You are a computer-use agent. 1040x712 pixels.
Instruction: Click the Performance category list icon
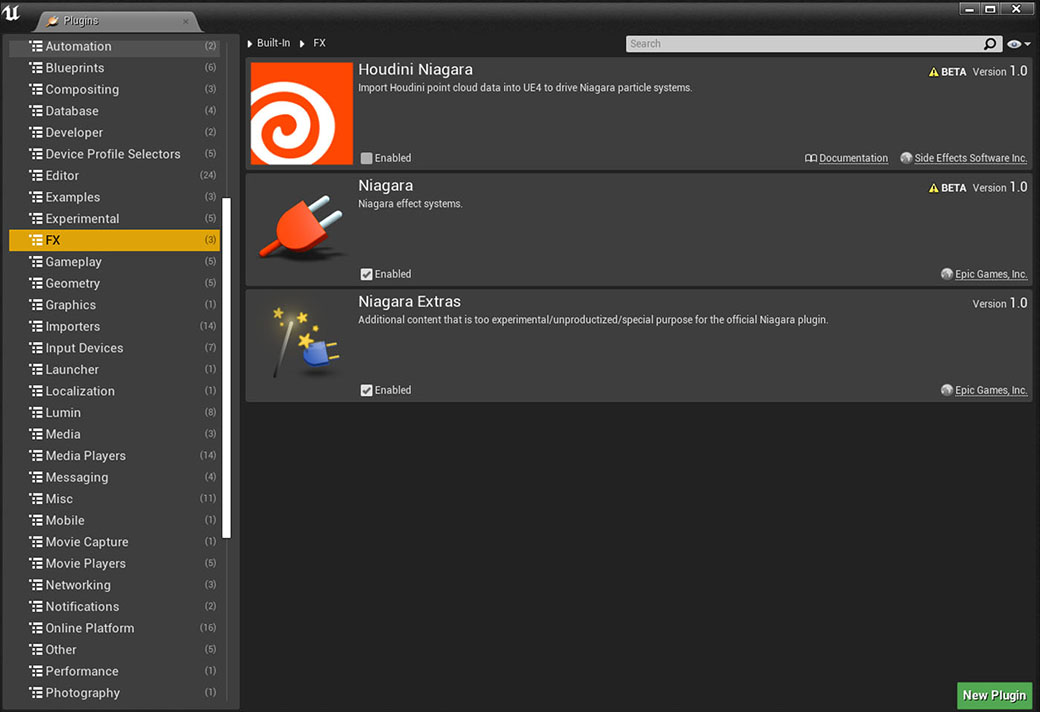click(36, 671)
